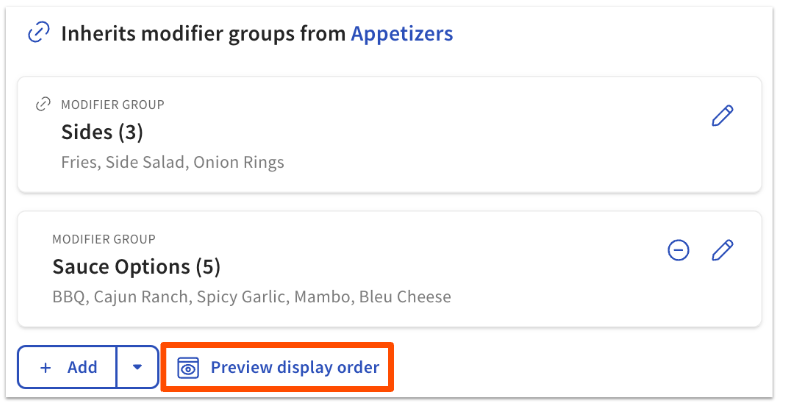This screenshot has height=409, width=786.
Task: Select the Sauce Options (5) title
Action: coord(136,267)
